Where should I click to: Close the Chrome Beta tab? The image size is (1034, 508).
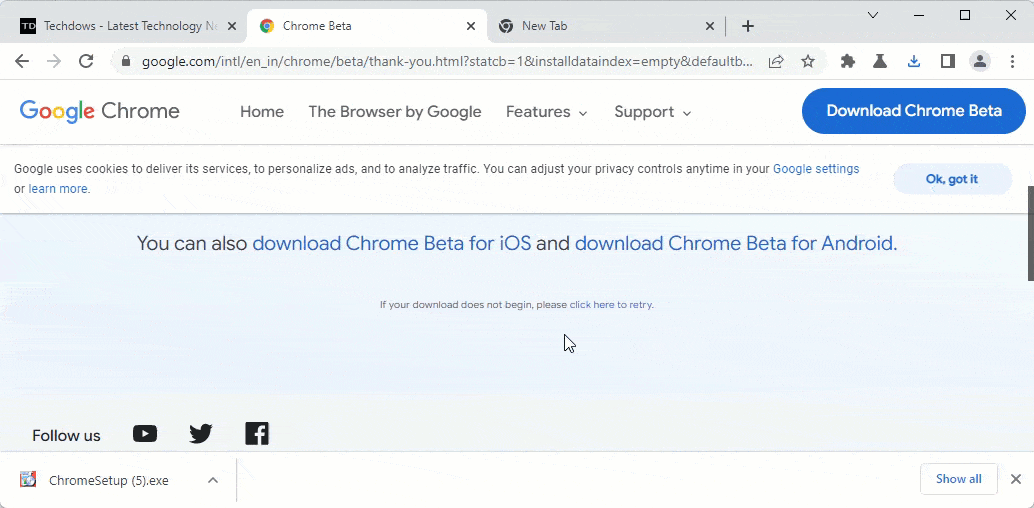[x=471, y=26]
